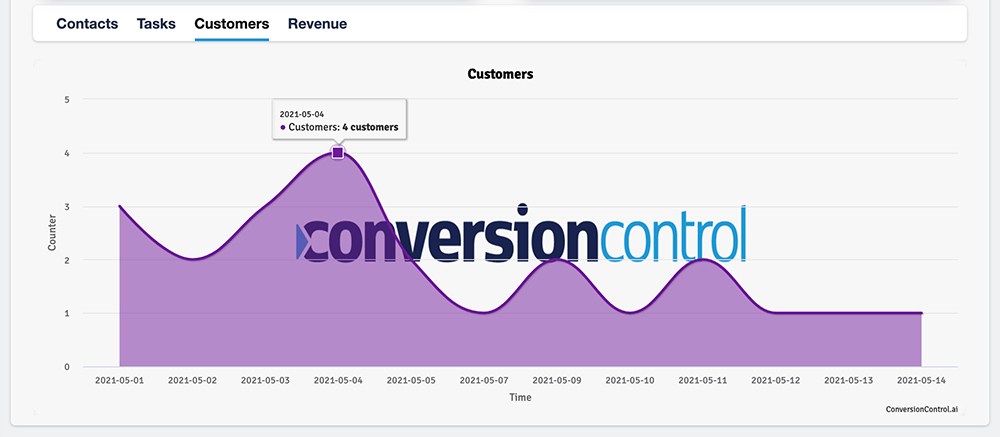Click the 2021-05-01 x-axis label
This screenshot has width=1000, height=437.
tap(120, 381)
